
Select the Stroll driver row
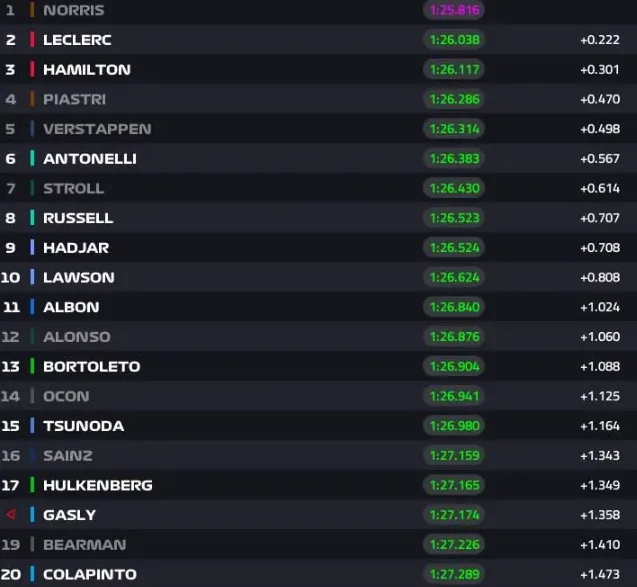318,188
